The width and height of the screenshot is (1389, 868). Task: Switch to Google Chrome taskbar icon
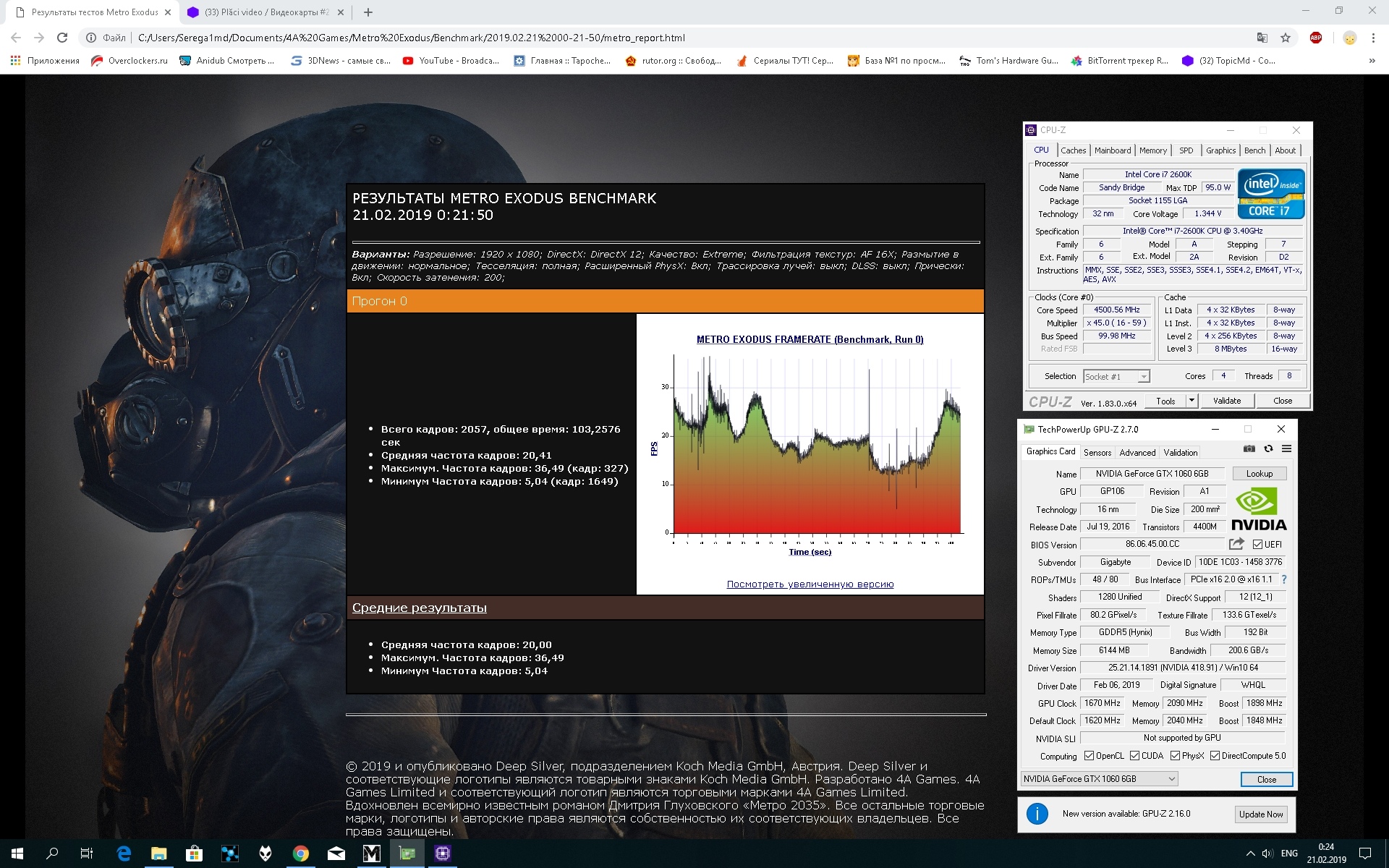click(x=300, y=854)
